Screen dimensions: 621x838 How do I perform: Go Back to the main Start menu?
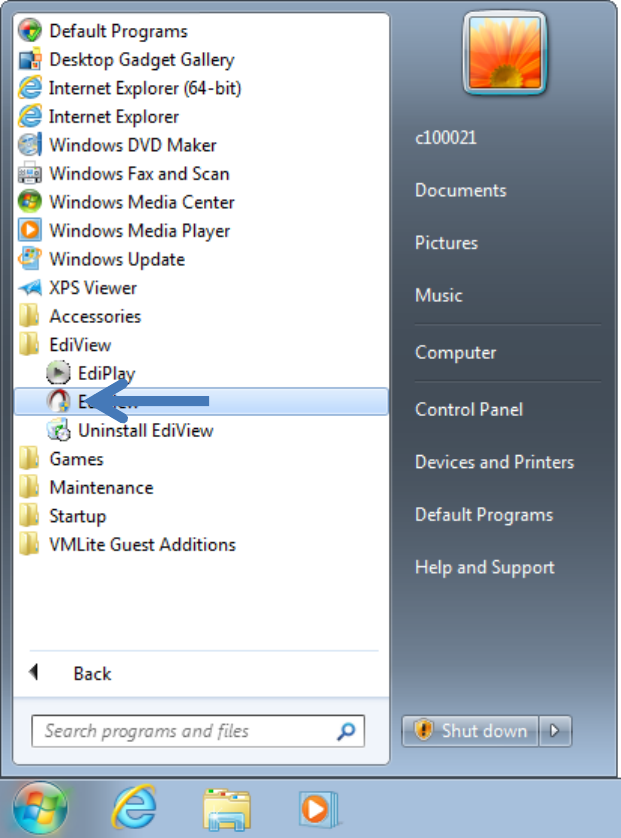[71, 673]
